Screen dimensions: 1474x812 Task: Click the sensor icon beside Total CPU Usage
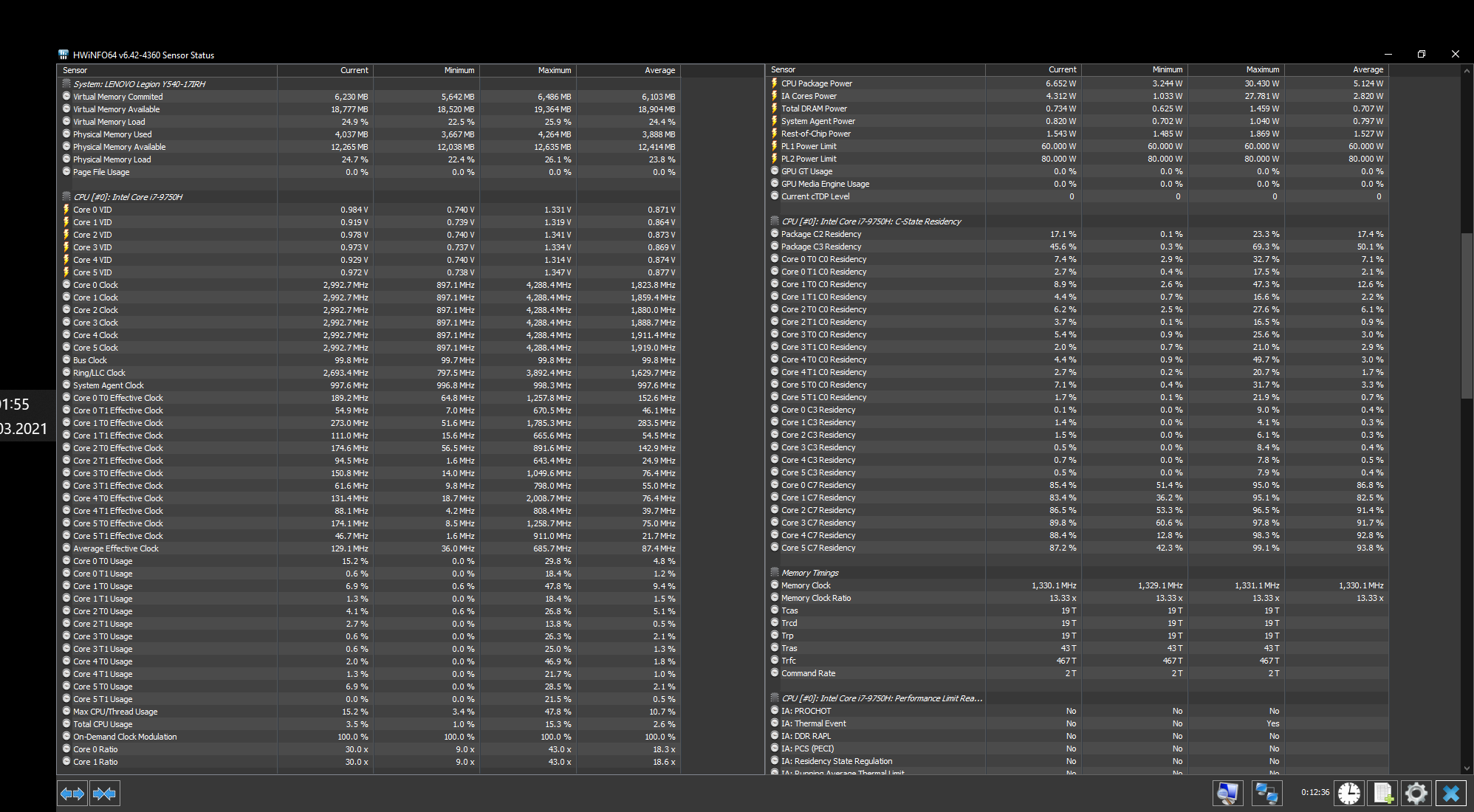point(66,724)
